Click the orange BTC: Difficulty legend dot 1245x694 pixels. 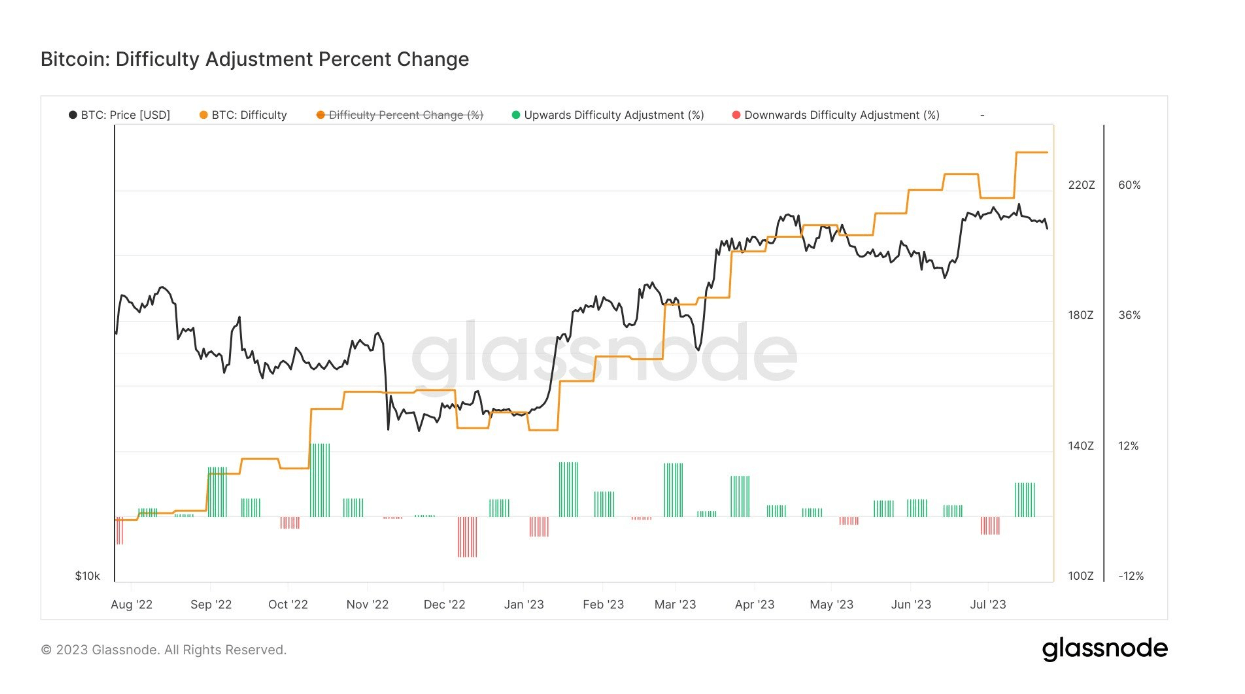[204, 115]
